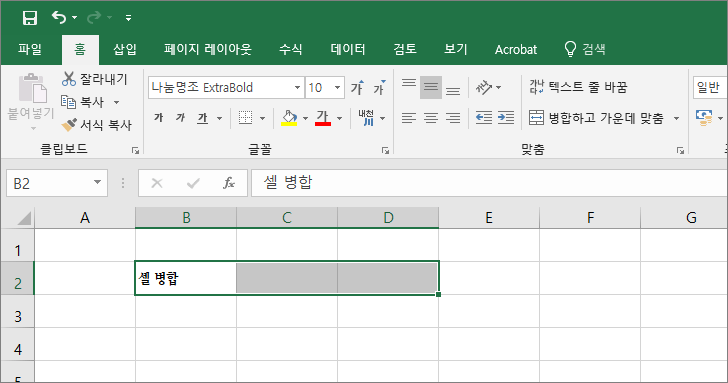Click the accounting number format icon
The height and width of the screenshot is (383, 728).
(x=704, y=118)
